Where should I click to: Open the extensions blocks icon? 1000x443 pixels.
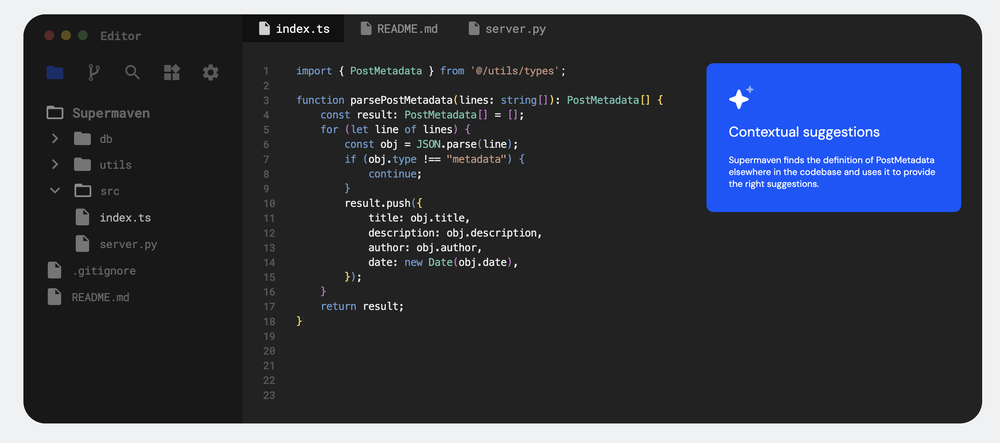pyautogui.click(x=172, y=73)
